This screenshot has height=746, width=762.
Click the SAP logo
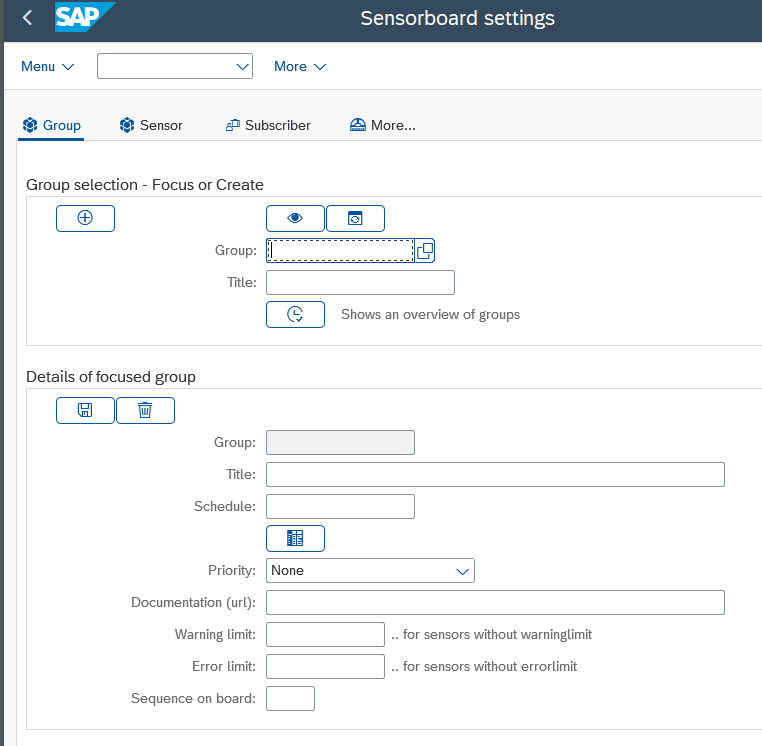coord(84,18)
